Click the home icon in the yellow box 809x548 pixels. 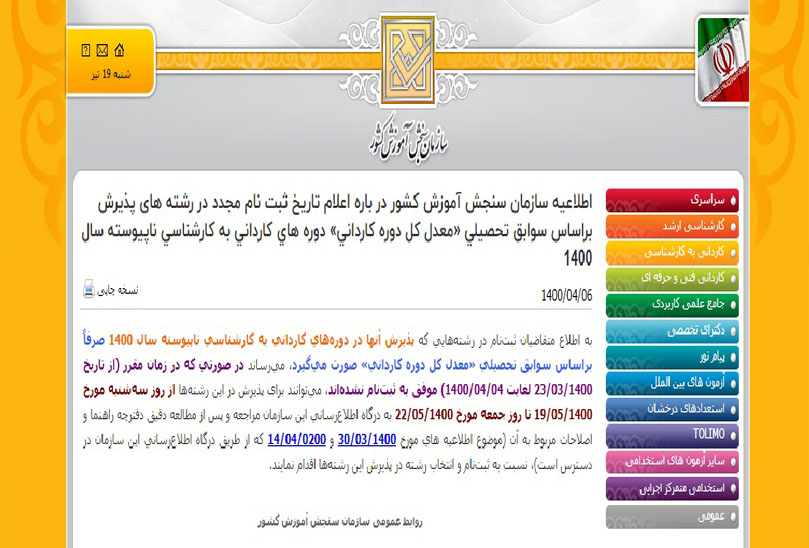(x=119, y=50)
